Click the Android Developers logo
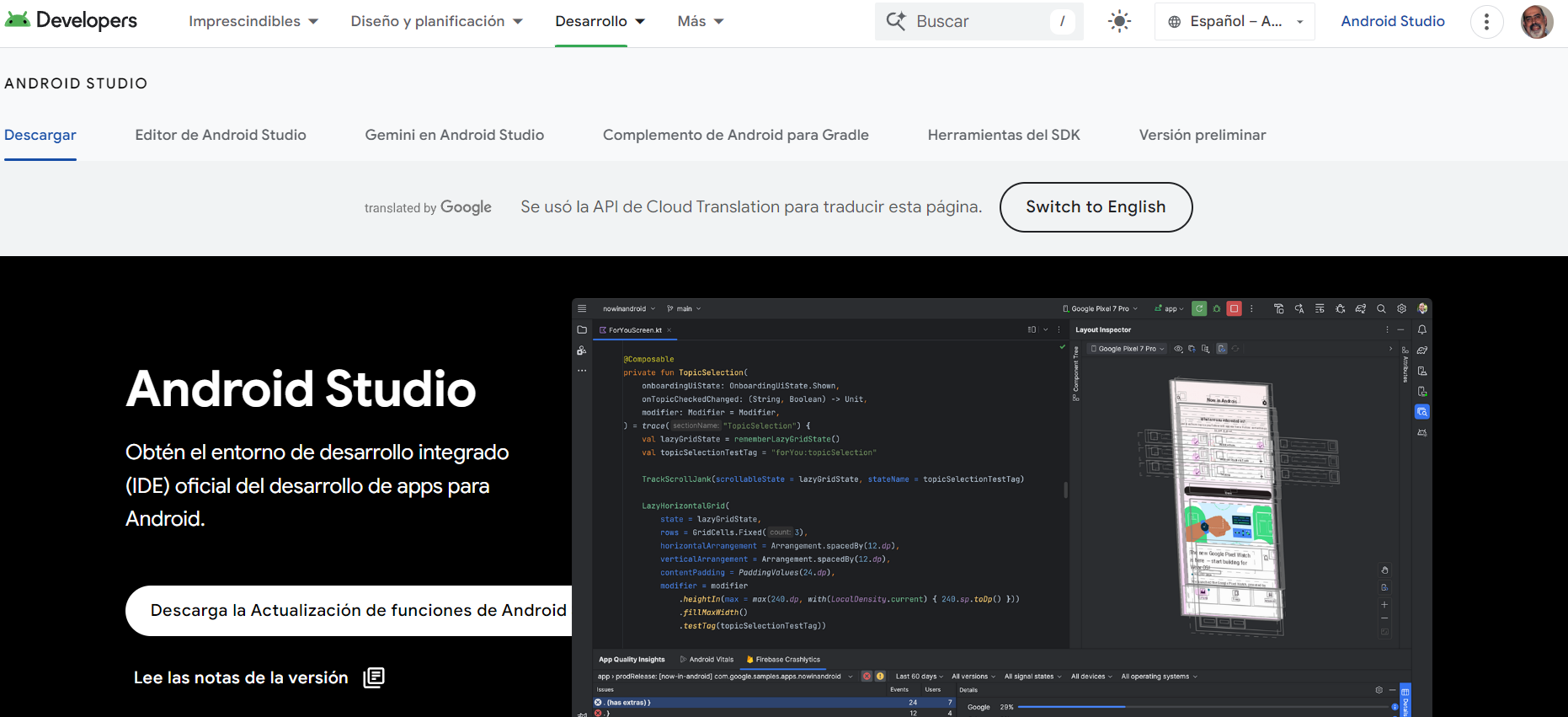1568x717 pixels. click(x=71, y=20)
